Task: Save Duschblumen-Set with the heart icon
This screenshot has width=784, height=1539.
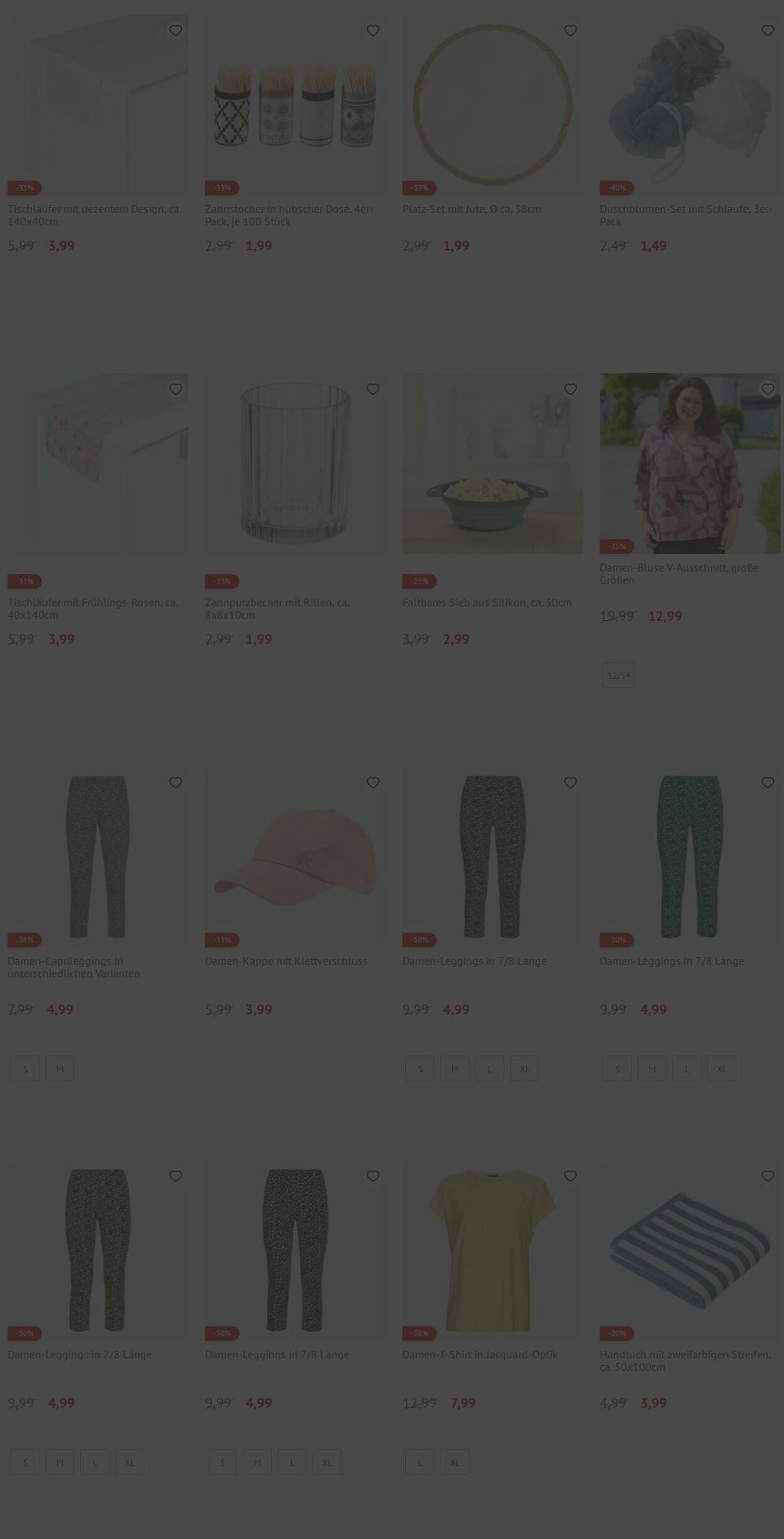Action: click(x=768, y=31)
